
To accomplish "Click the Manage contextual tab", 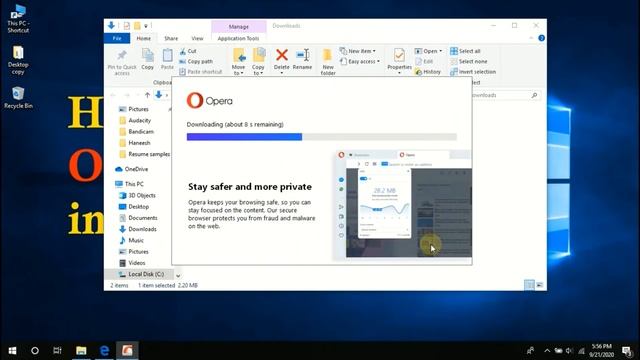I will click(239, 27).
